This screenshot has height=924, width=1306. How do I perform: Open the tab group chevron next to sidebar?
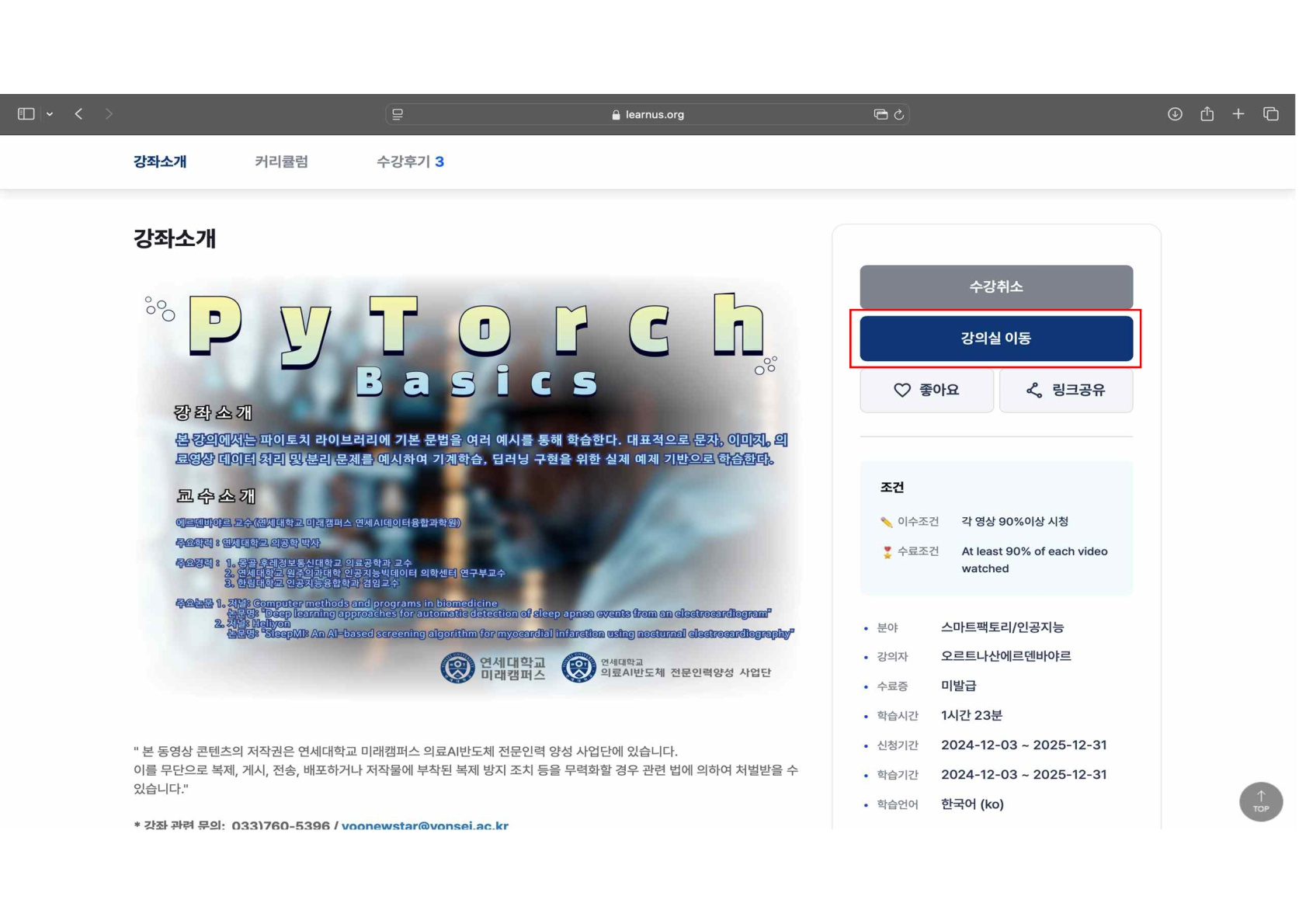point(50,113)
